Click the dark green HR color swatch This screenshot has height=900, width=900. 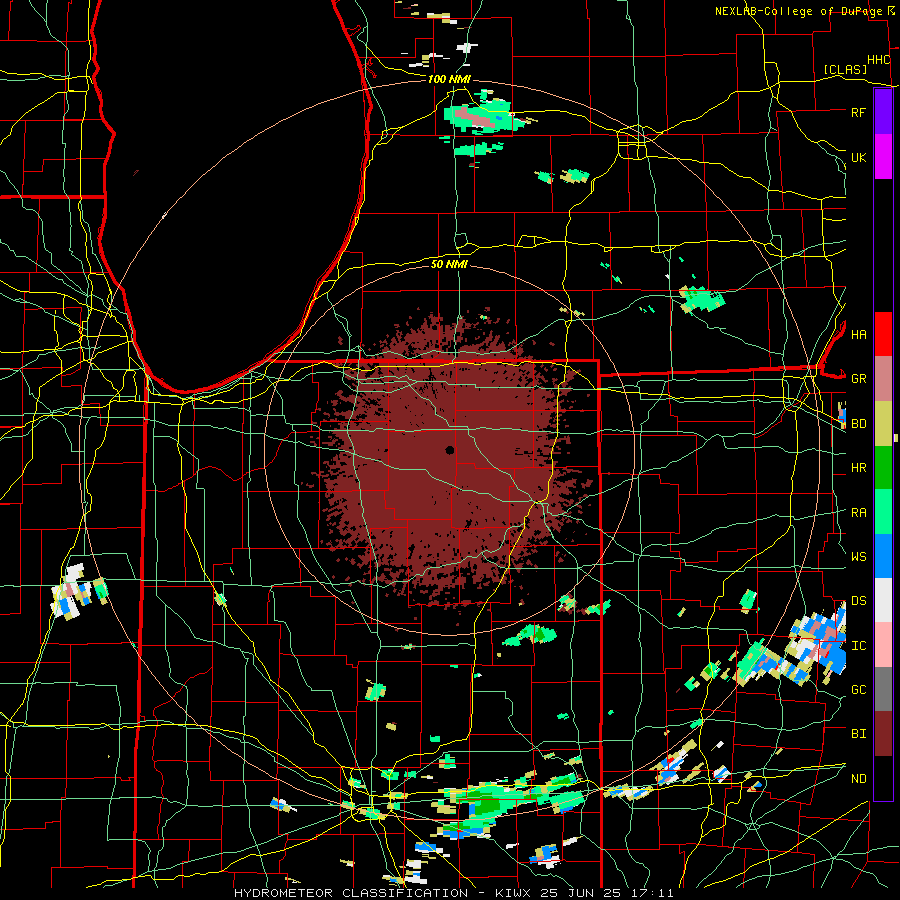coord(883,467)
